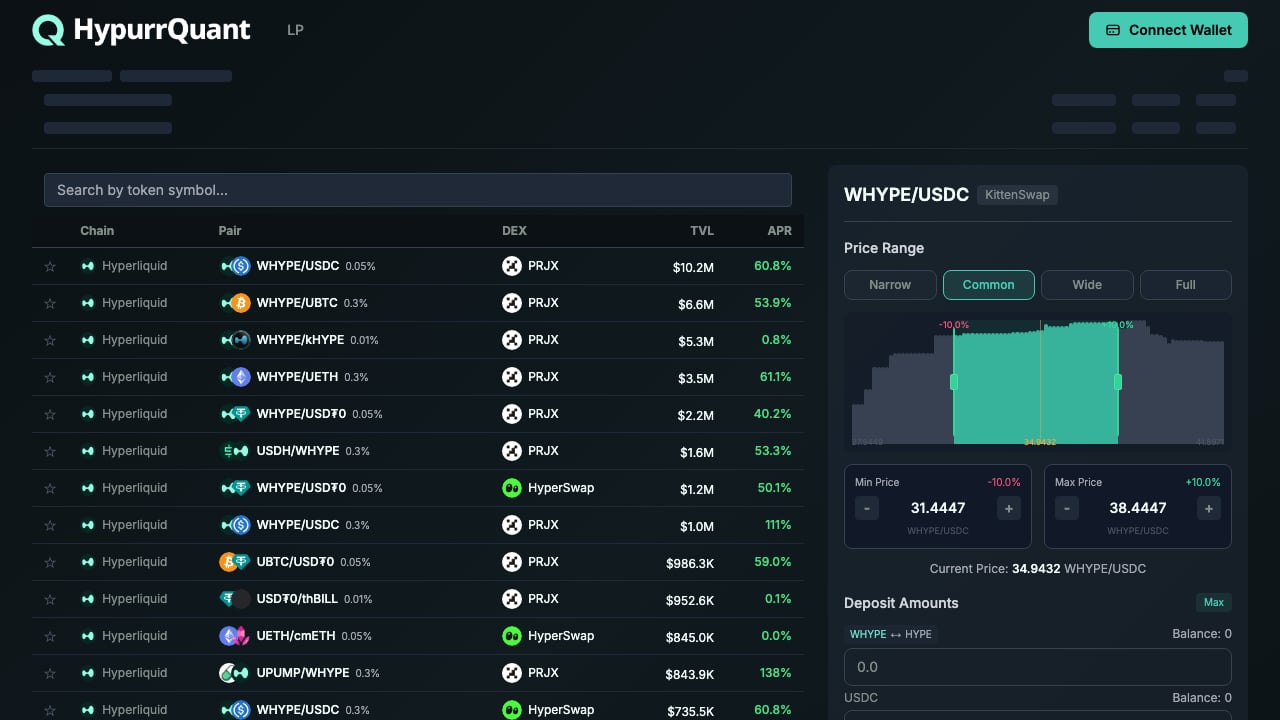Click the Hyperliquid chain icon in the WHYPE/kHYPE row
1280x720 pixels.
pyautogui.click(x=88, y=340)
